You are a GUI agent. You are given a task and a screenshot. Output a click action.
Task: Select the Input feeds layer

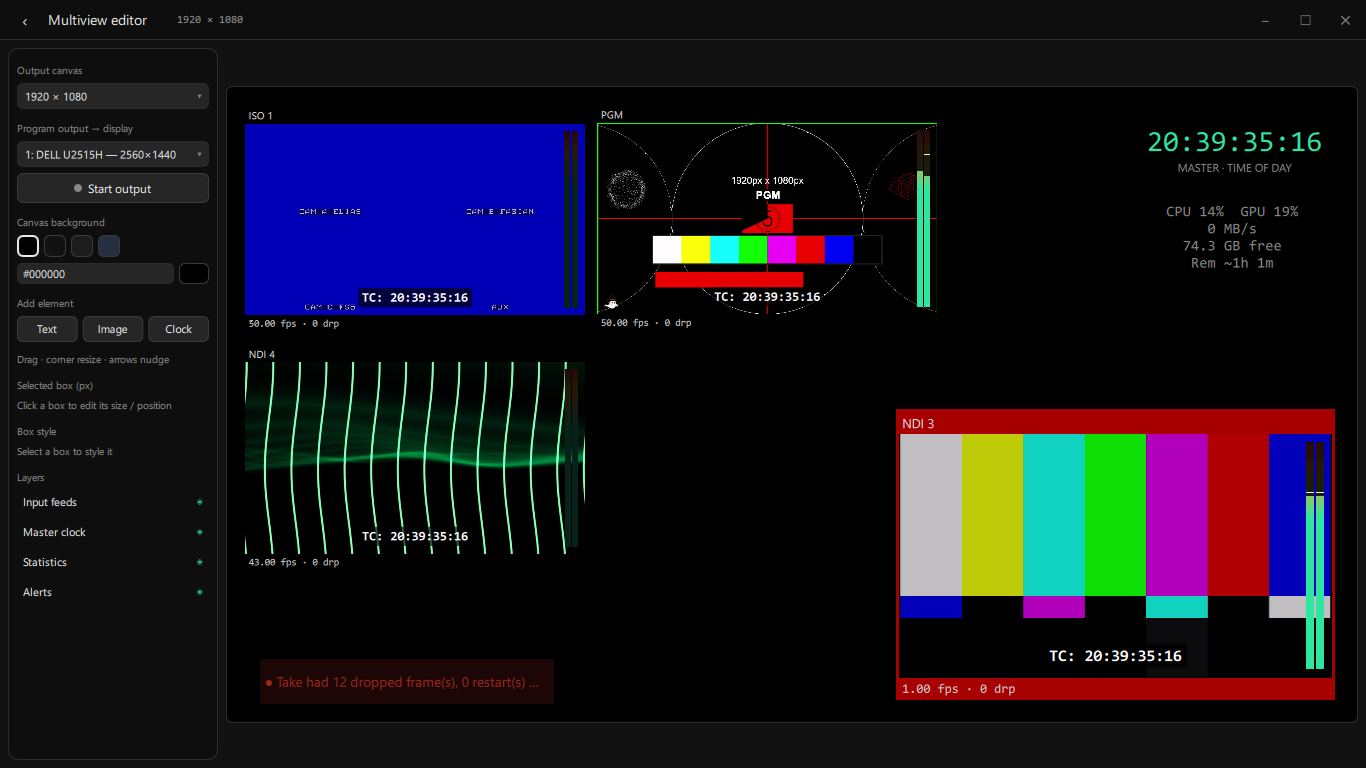(x=113, y=502)
